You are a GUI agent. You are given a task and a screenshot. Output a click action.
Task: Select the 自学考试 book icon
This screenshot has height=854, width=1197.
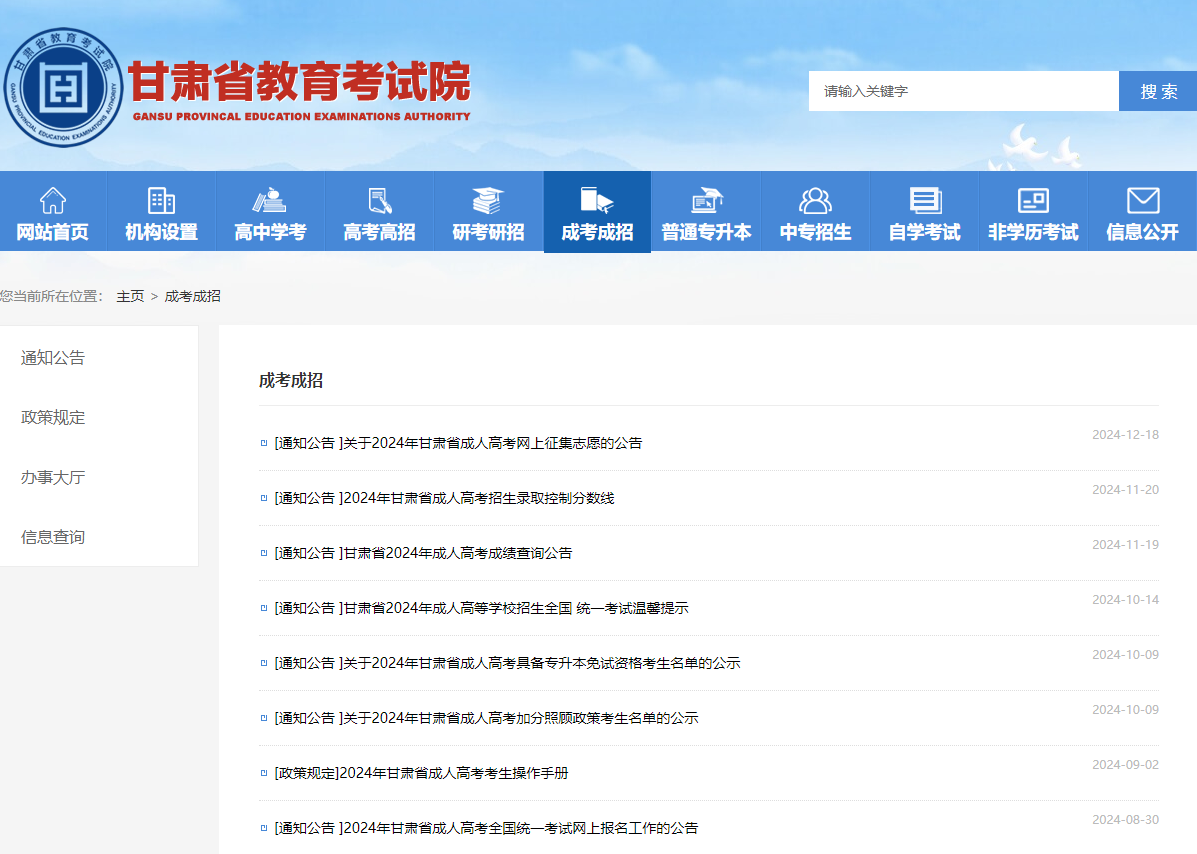pyautogui.click(x=924, y=198)
